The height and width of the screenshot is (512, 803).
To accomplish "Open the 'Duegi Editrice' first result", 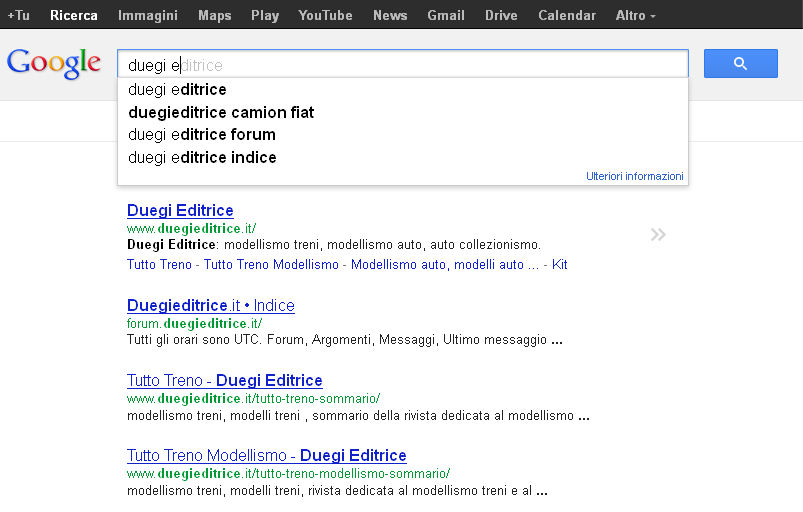I will pyautogui.click(x=180, y=211).
